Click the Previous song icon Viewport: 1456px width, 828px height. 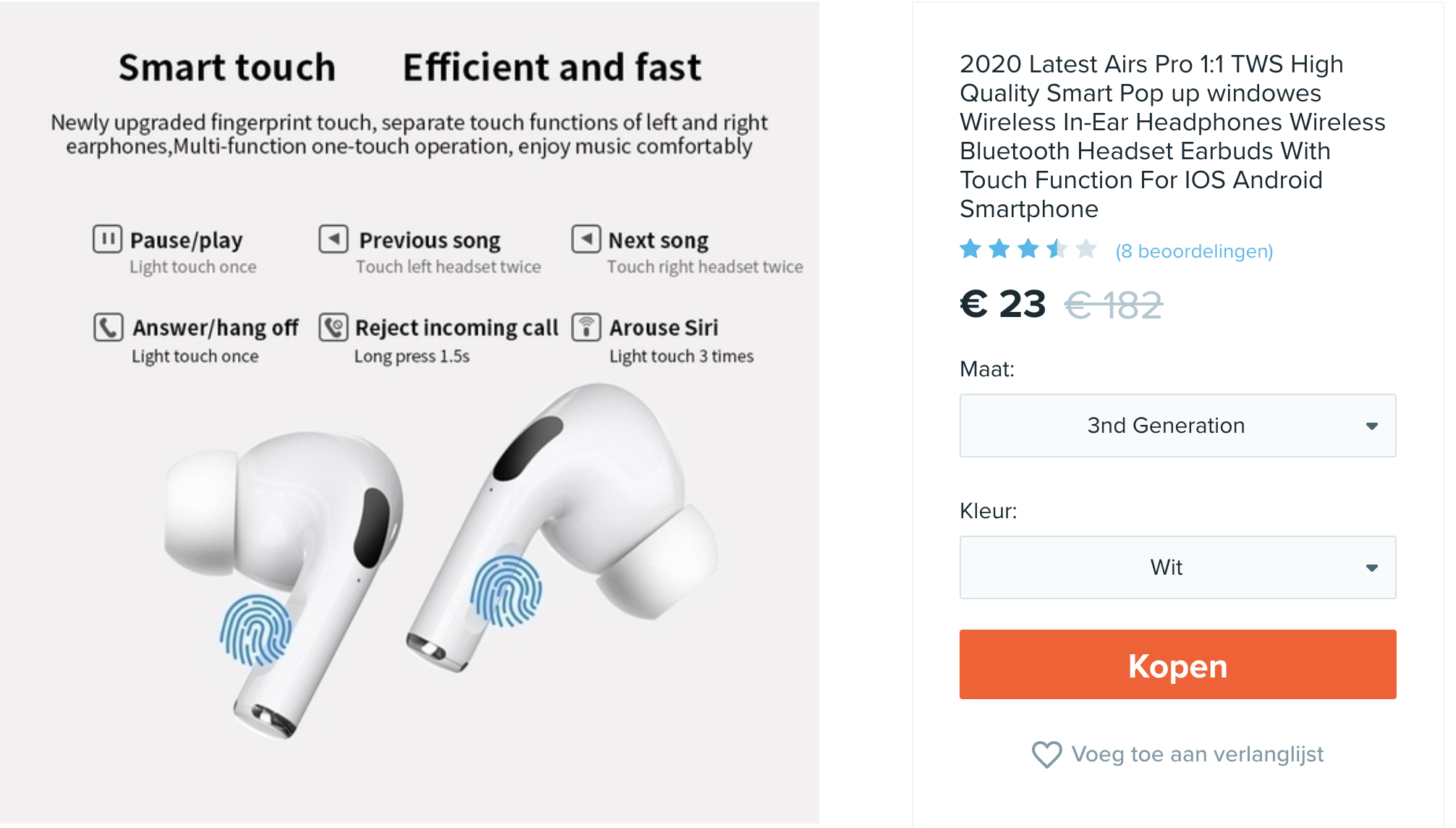334,239
